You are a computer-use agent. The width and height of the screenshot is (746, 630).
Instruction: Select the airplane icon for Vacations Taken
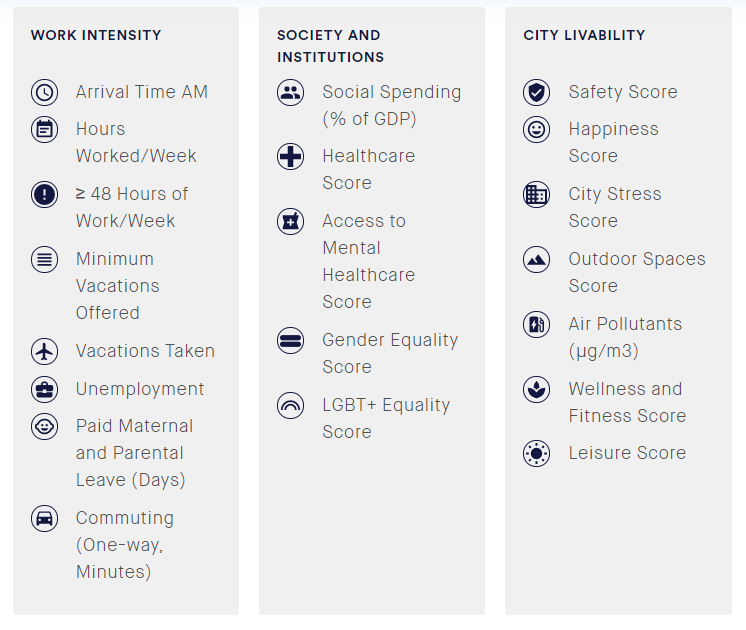[45, 352]
